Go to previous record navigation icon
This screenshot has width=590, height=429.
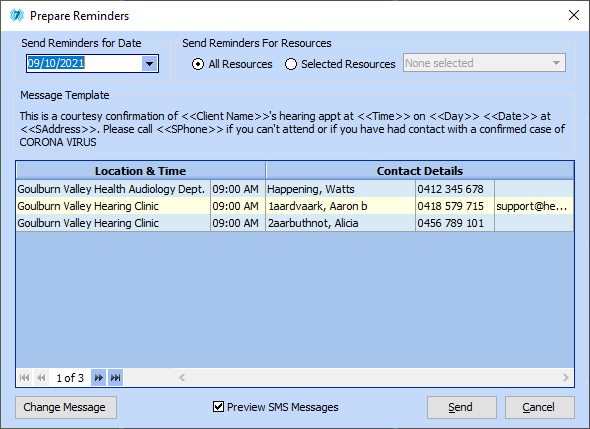point(41,377)
